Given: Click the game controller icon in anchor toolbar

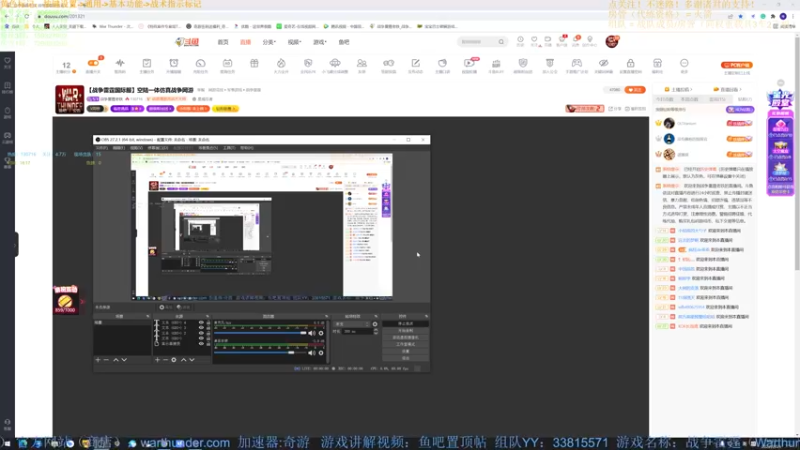Looking at the screenshot, I should tap(577, 63).
